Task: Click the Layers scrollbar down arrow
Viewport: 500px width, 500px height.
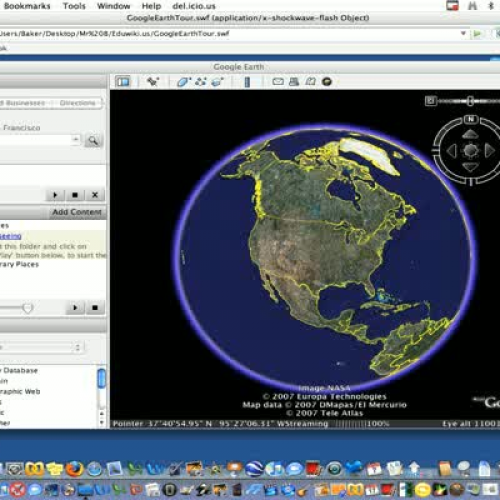Action: tap(102, 422)
